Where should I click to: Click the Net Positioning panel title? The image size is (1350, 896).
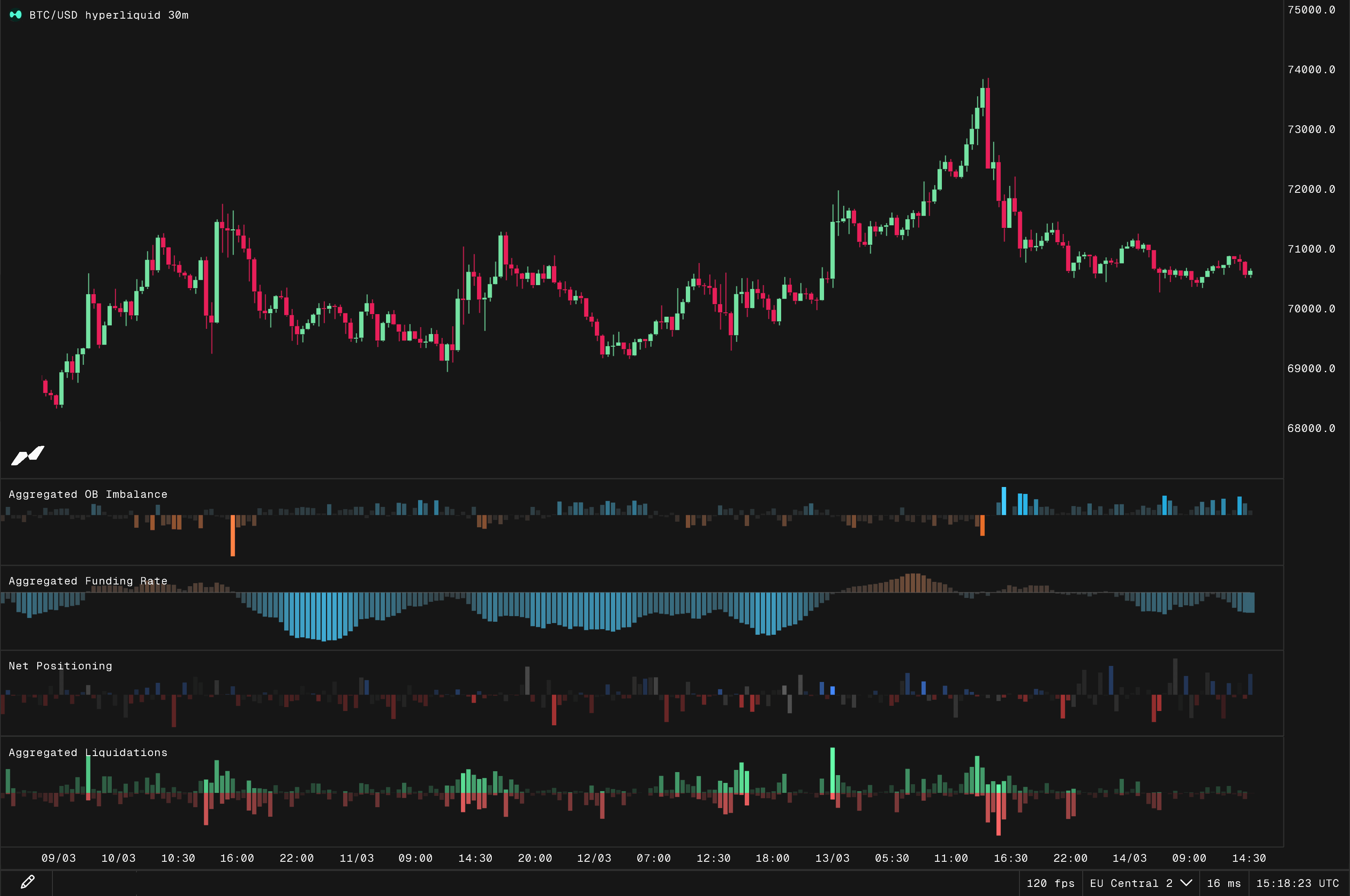pos(61,666)
